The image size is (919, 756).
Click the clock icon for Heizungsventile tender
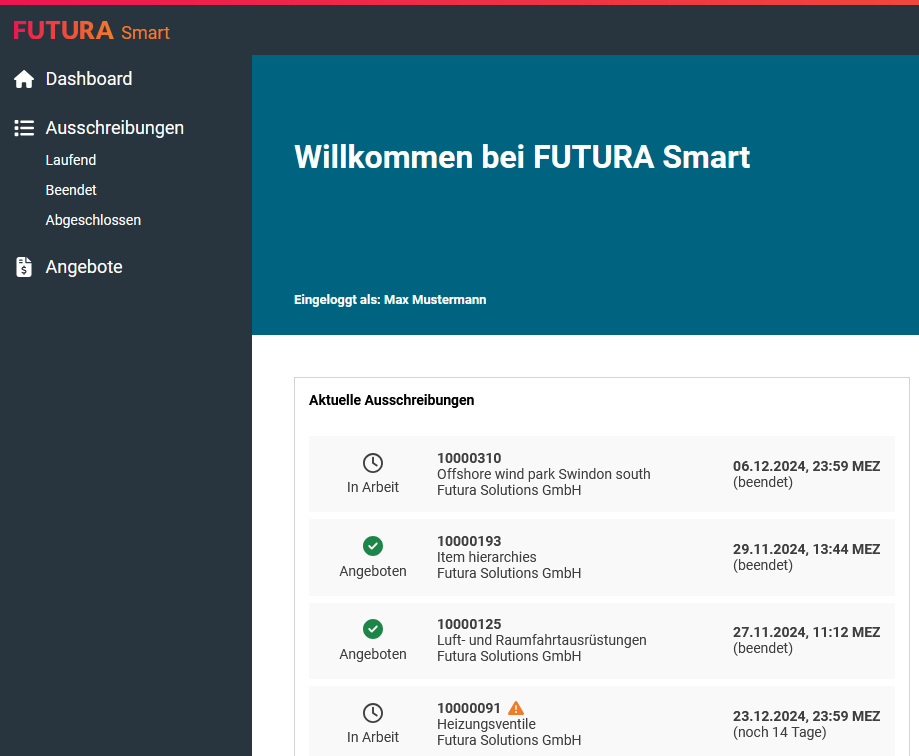coord(373,713)
